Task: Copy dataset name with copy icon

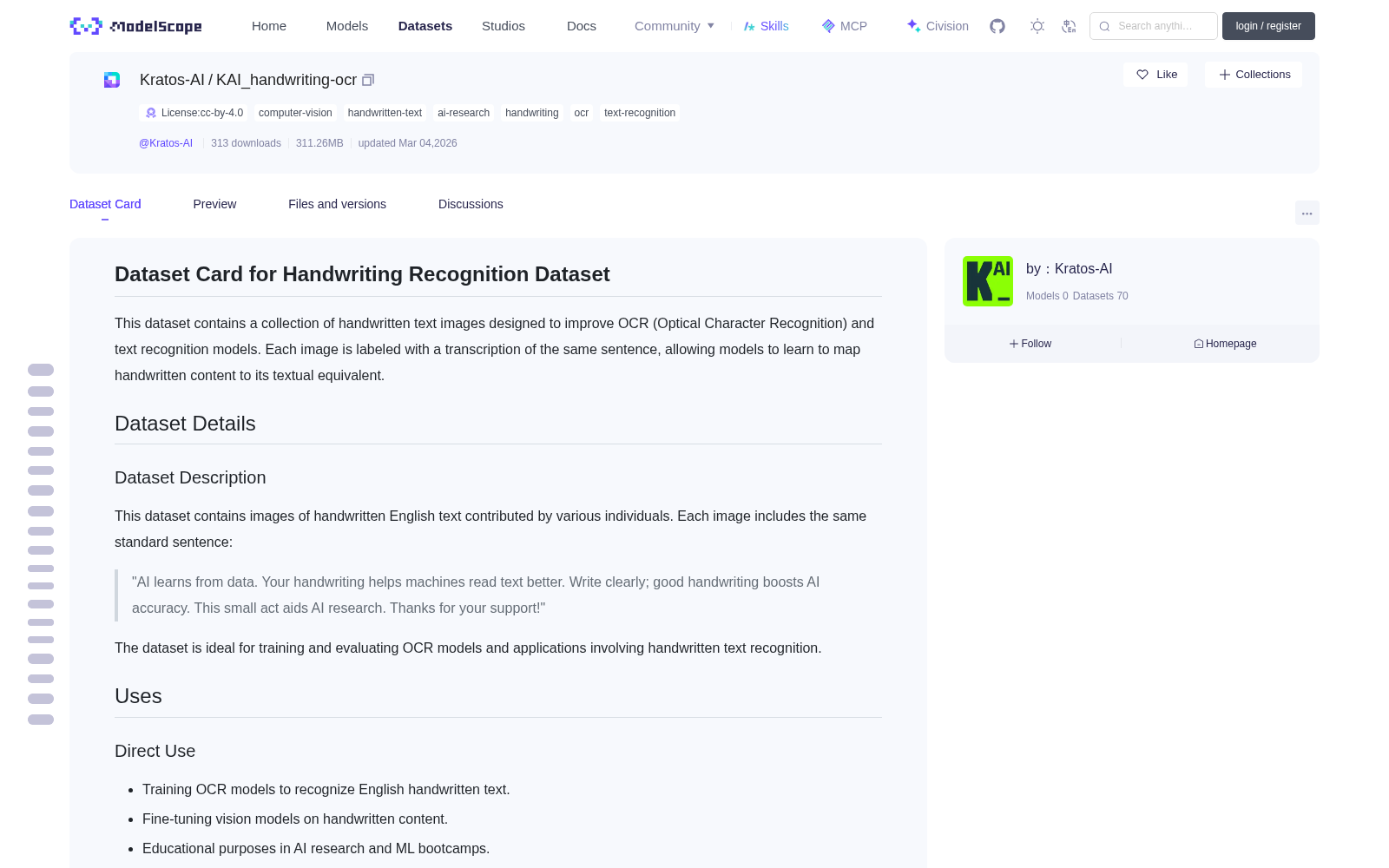Action: coord(368,80)
